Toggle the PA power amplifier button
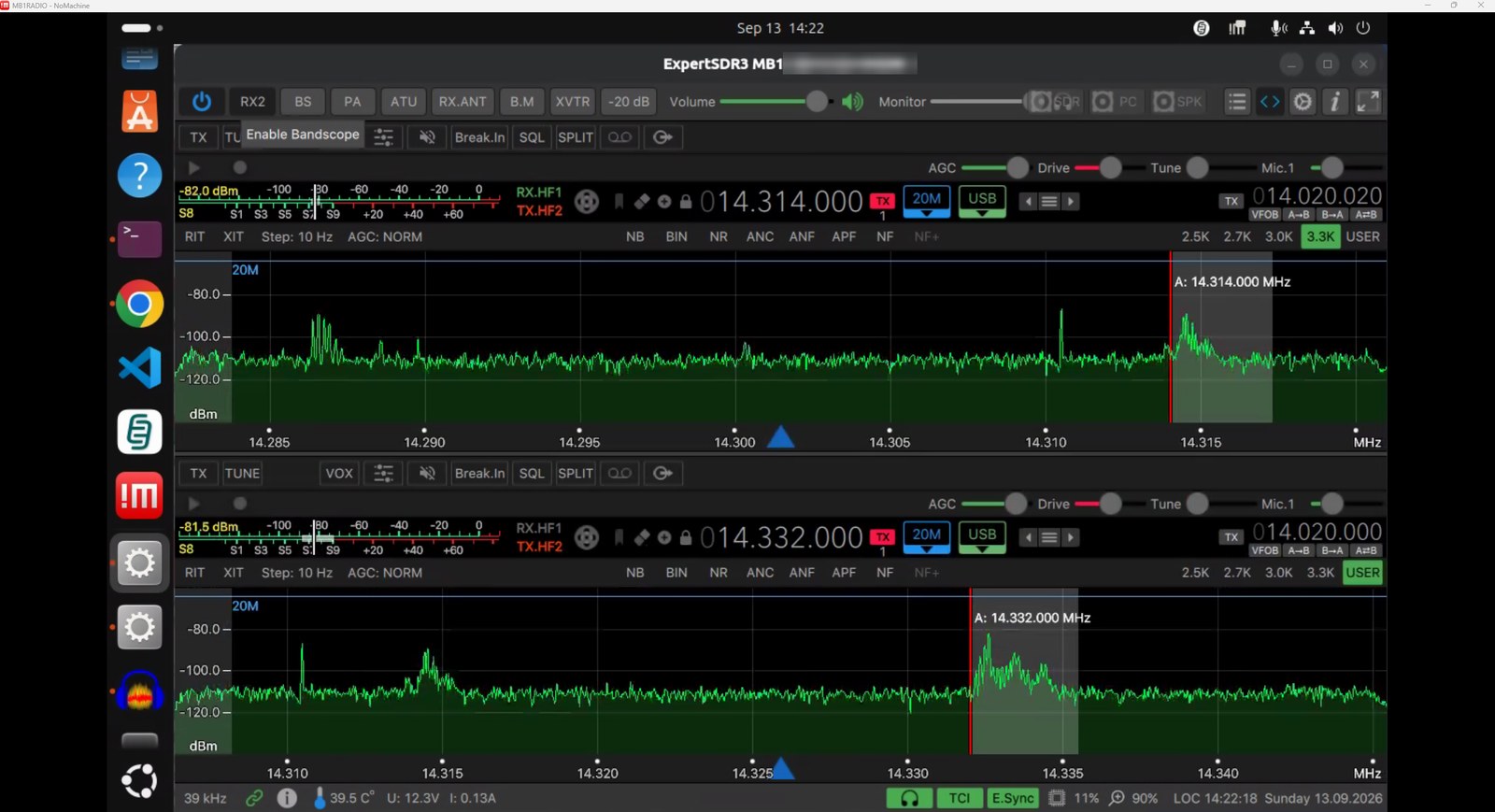The width and height of the screenshot is (1495, 812). [x=352, y=102]
